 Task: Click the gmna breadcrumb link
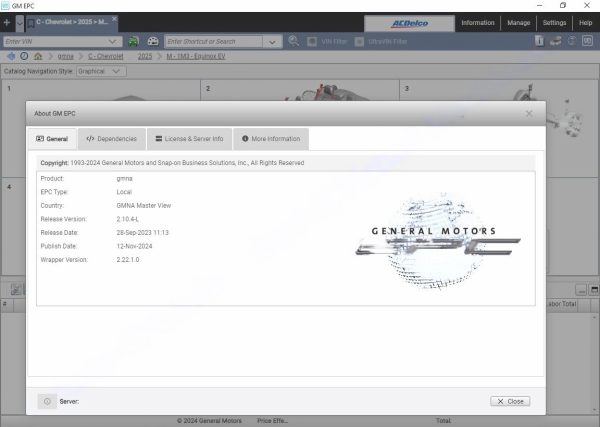click(65, 57)
